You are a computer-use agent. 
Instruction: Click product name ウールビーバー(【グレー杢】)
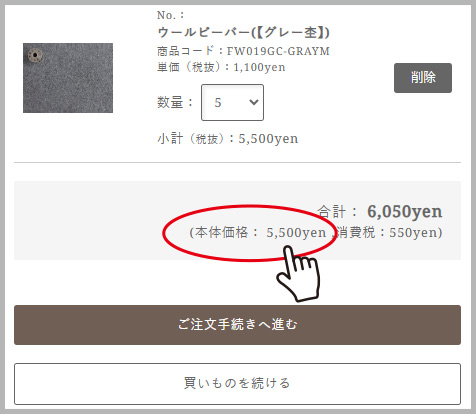(243, 32)
